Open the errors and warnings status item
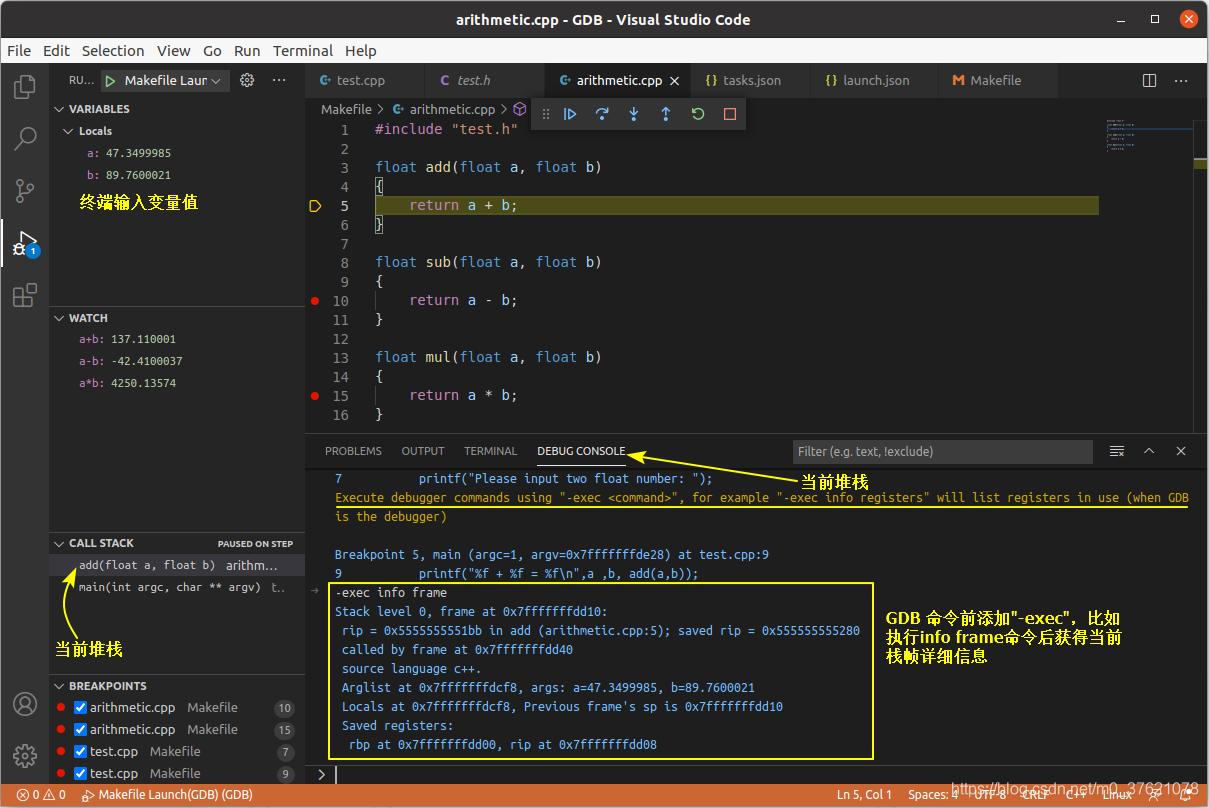Viewport: 1209px width, 808px height. (x=41, y=795)
